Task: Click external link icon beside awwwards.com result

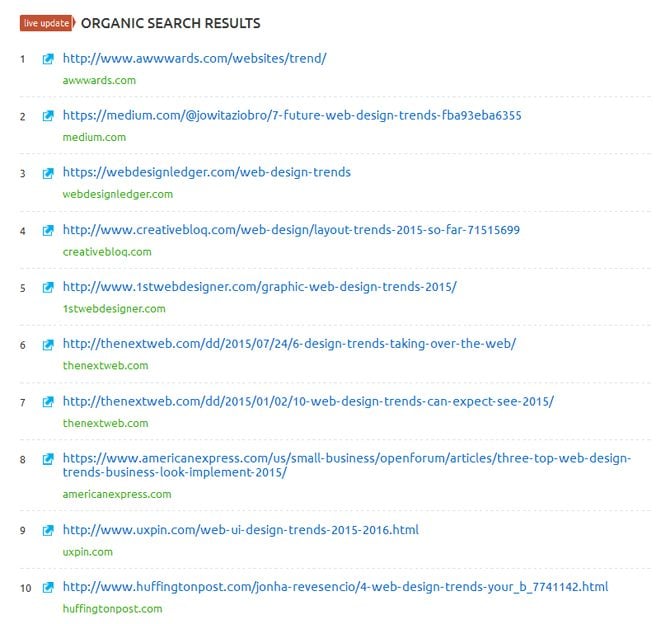Action: (48, 59)
